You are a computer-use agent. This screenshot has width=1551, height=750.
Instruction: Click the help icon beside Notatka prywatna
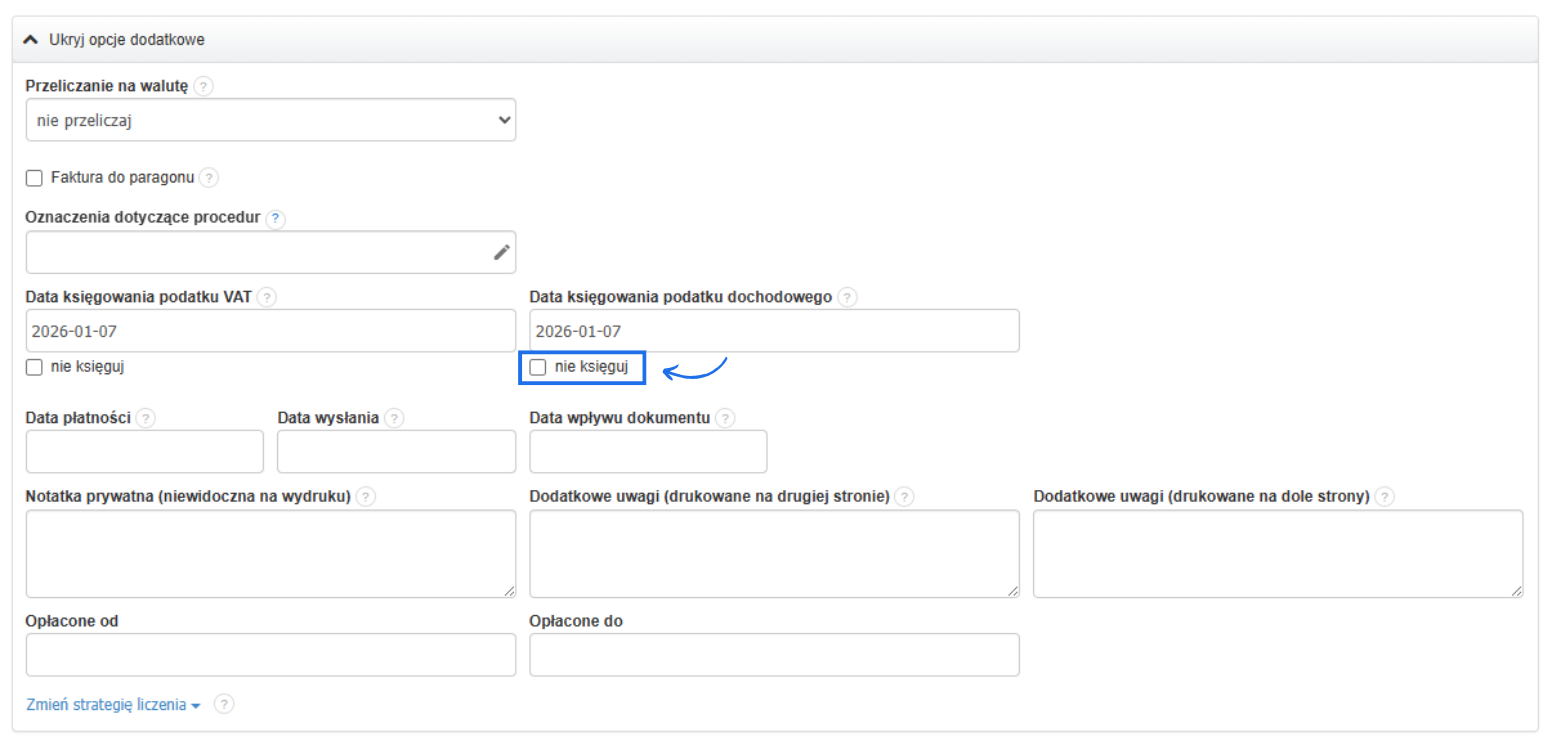tap(366, 496)
